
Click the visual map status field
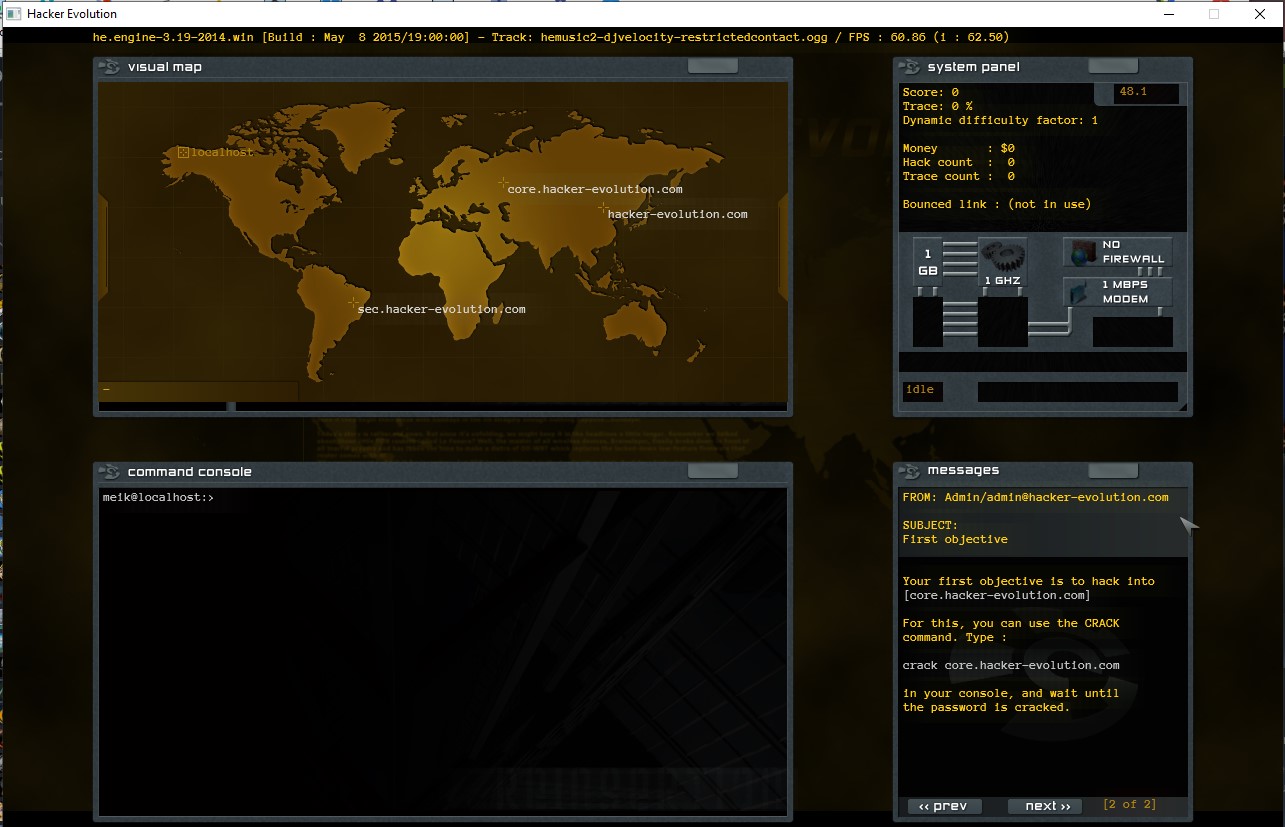[x=198, y=390]
